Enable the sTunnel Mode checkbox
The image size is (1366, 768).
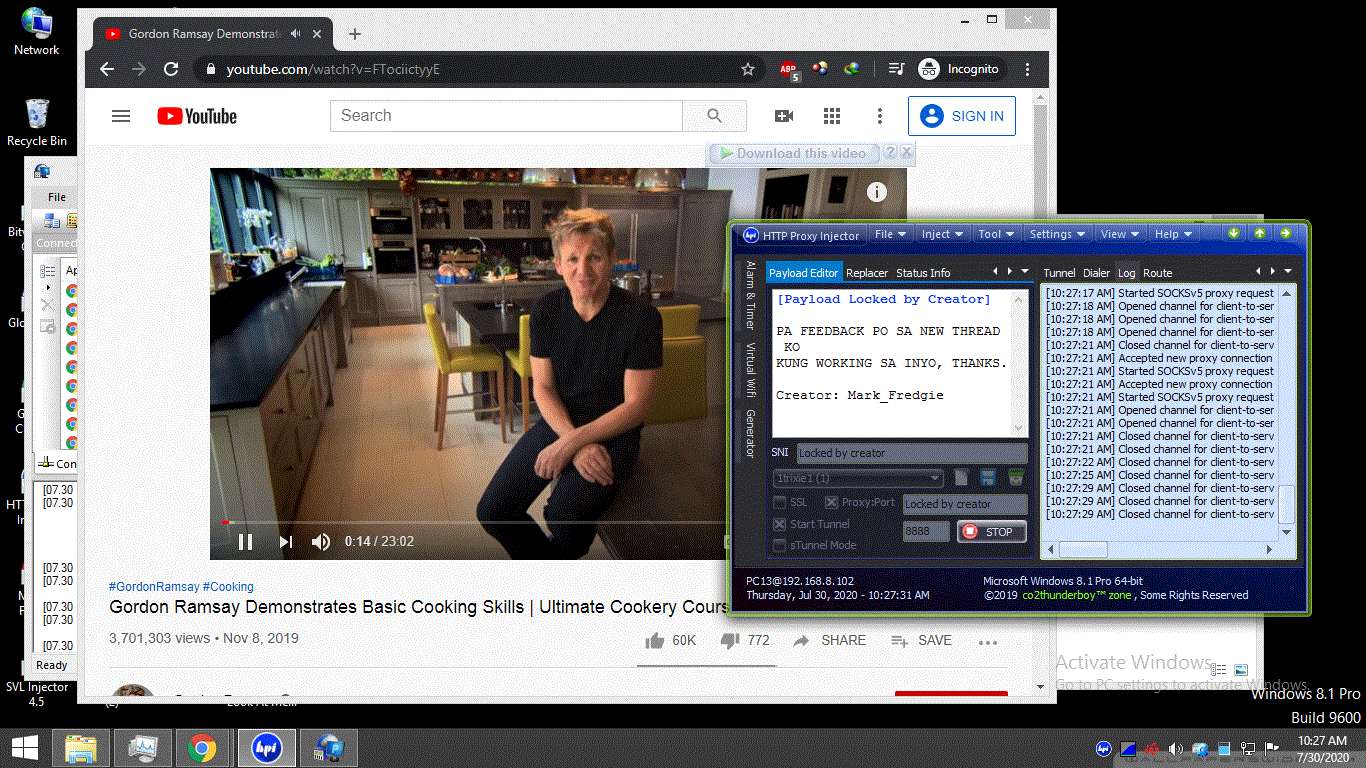click(780, 545)
